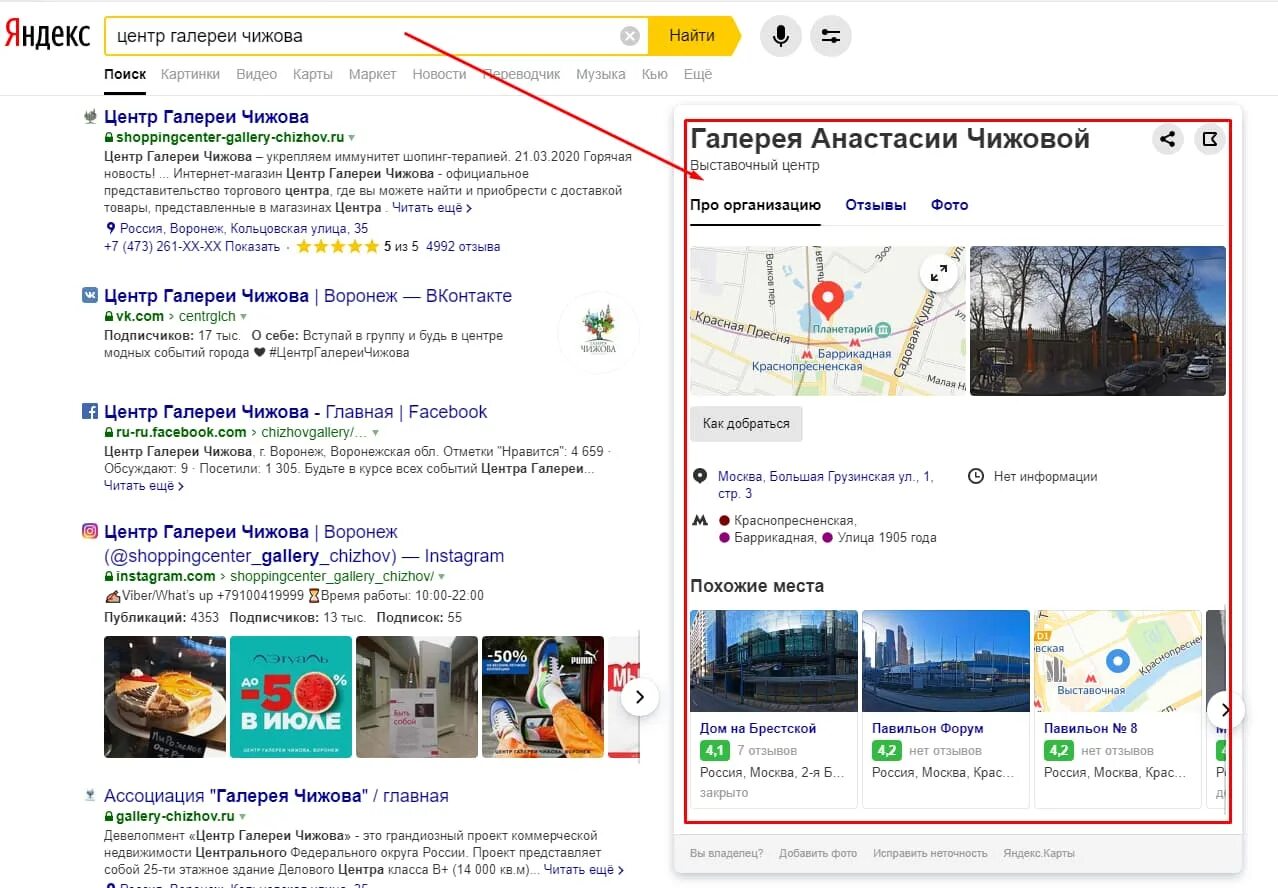Image resolution: width=1278 pixels, height=888 pixels.
Task: Open the Музыка search tab
Action: (x=601, y=74)
